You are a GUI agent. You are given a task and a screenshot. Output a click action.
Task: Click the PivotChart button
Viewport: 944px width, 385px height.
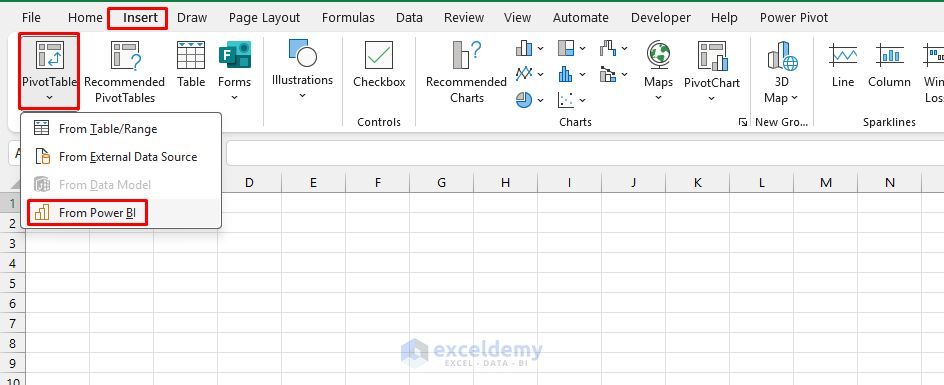point(712,71)
